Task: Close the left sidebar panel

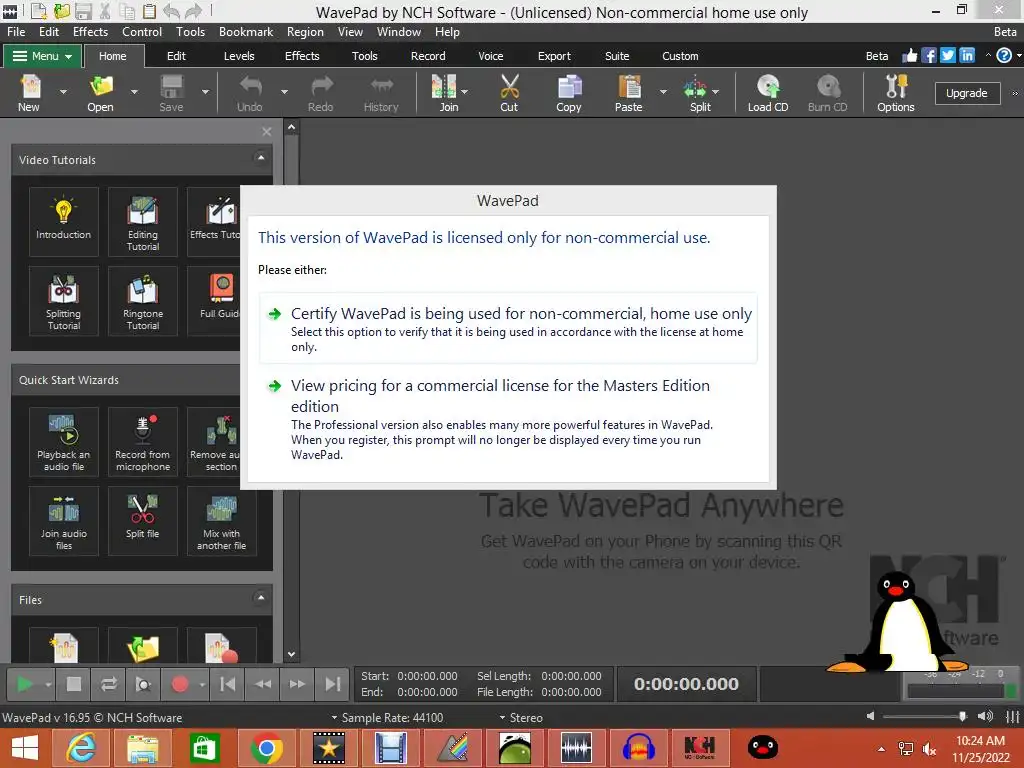Action: 266,131
